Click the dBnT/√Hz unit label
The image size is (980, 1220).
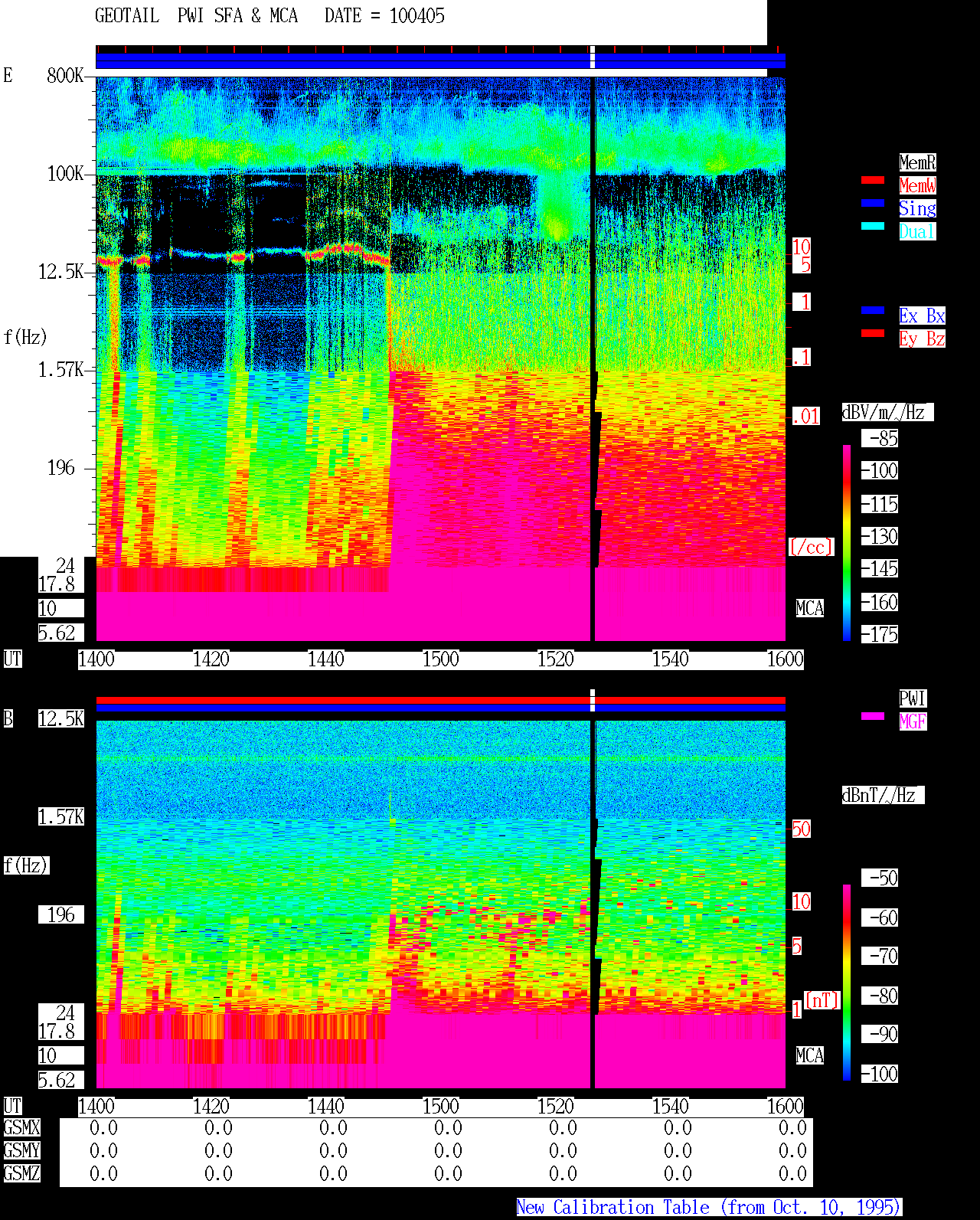pos(883,795)
